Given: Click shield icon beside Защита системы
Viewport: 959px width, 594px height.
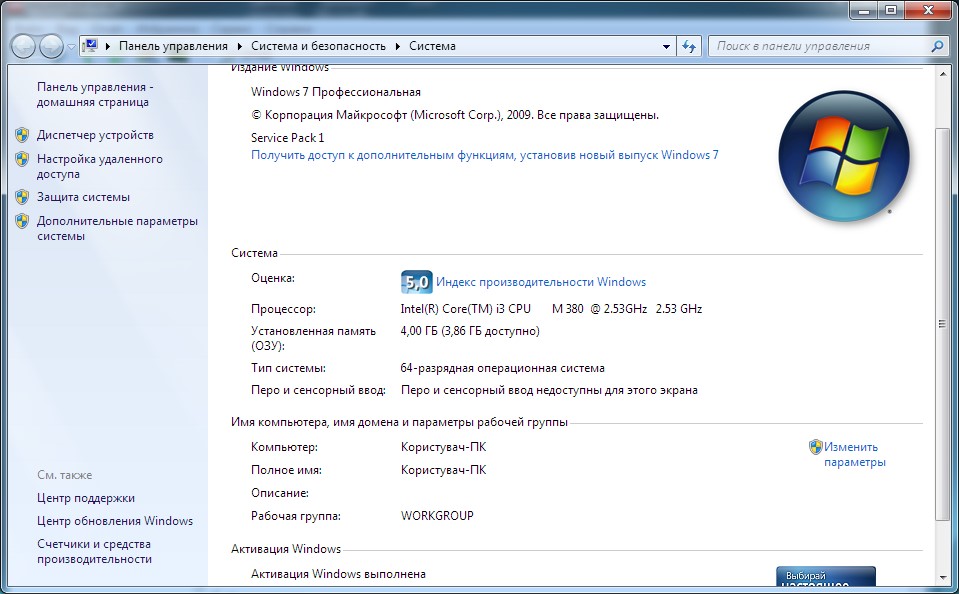Looking at the screenshot, I should tap(22, 197).
